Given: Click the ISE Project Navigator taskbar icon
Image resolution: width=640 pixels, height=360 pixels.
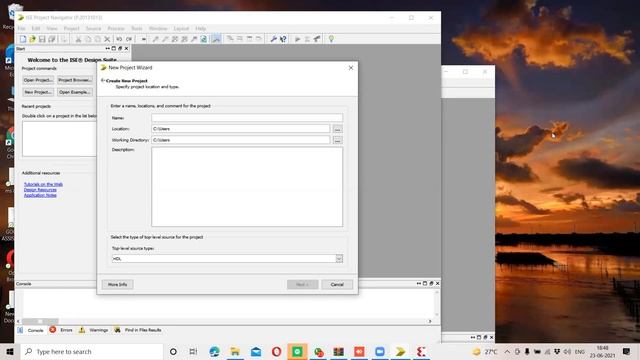Looking at the screenshot, I should point(400,351).
